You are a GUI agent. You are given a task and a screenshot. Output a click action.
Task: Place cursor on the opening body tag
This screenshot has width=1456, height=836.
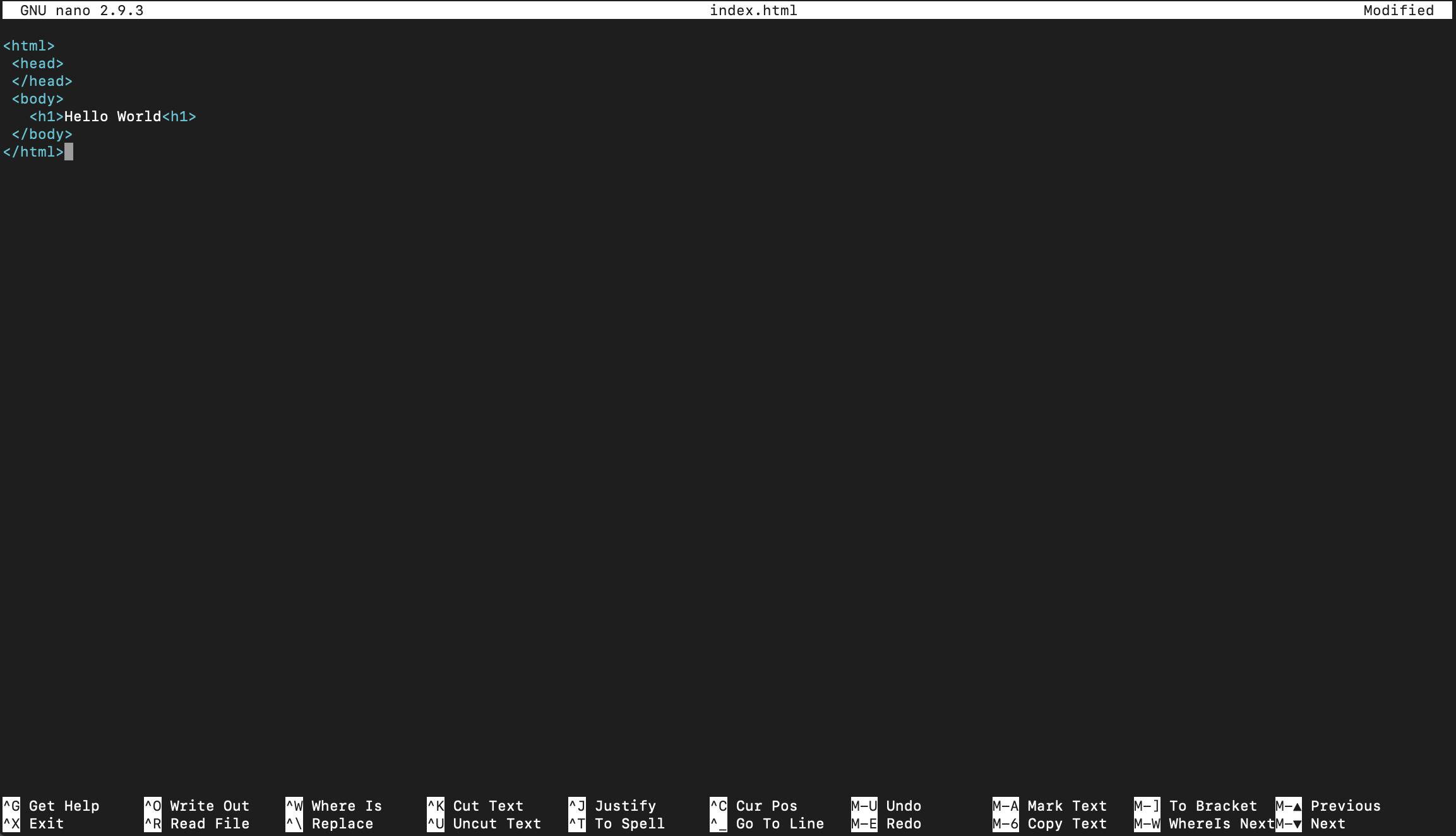pos(38,99)
